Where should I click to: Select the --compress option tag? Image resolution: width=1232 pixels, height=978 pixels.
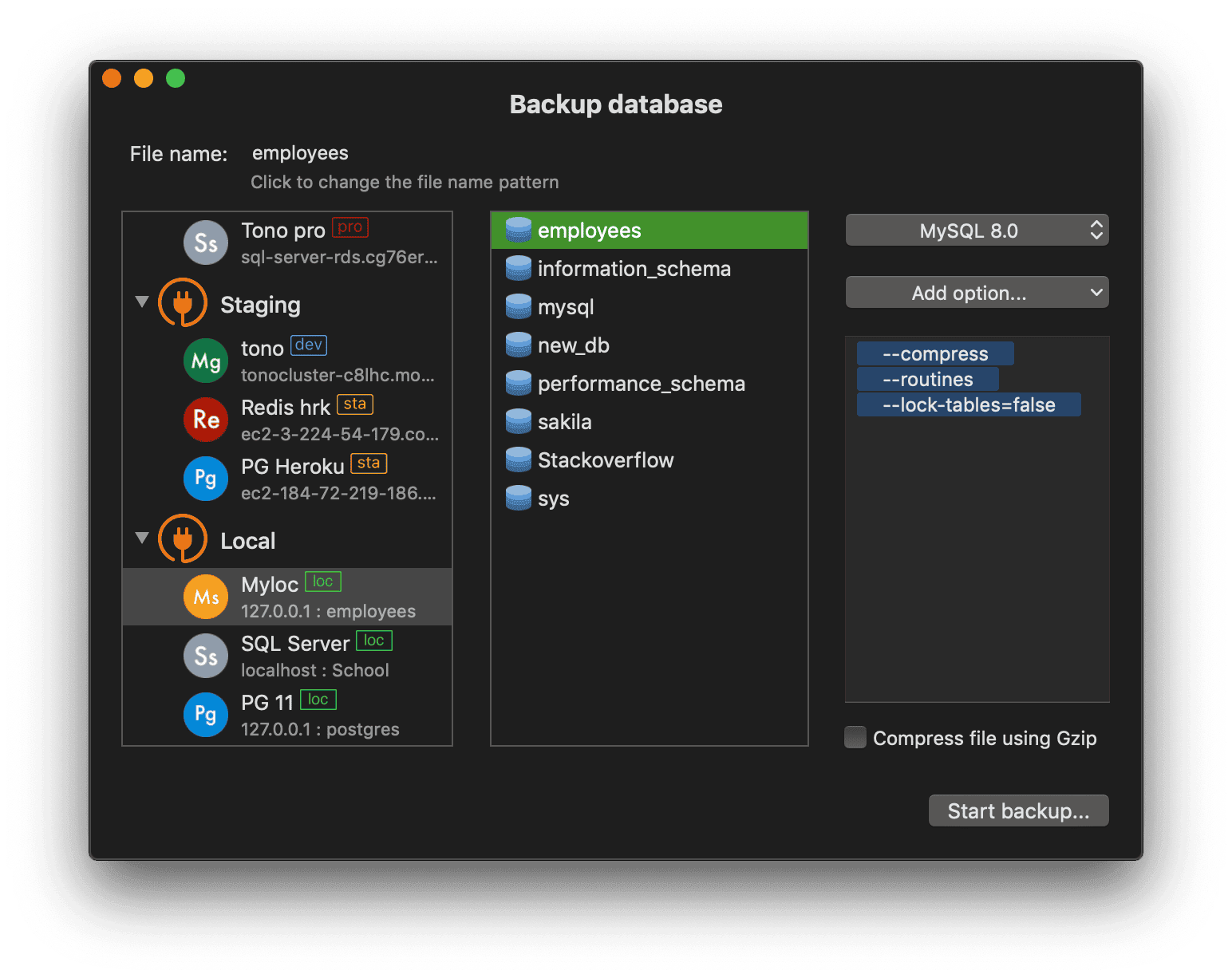(935, 353)
